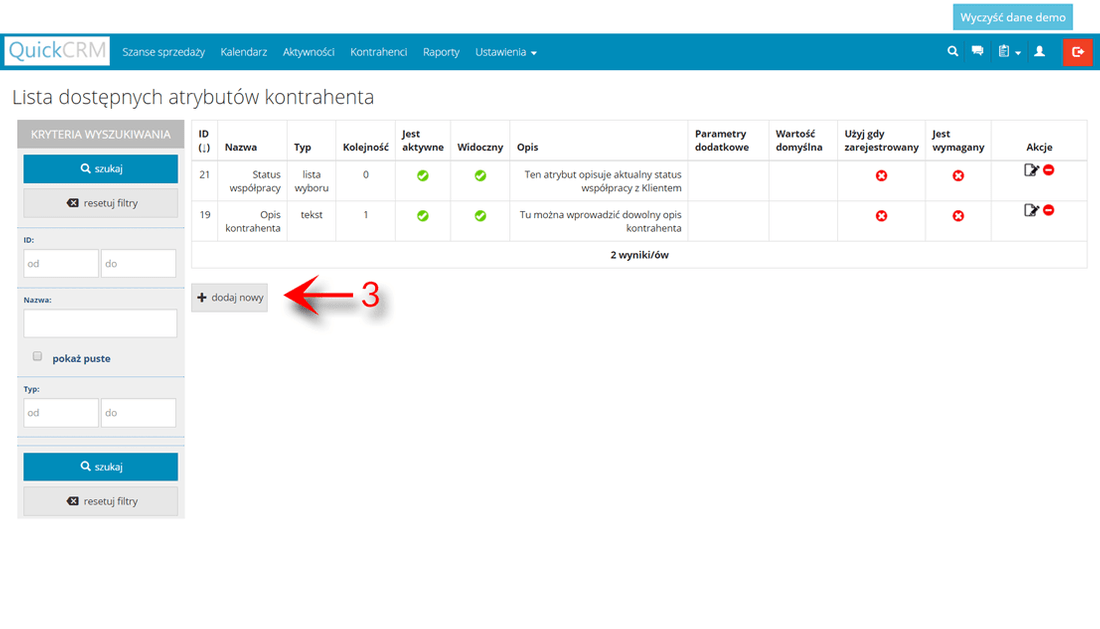Image resolution: width=1100 pixels, height=629 pixels.
Task: Sort table by ID column header
Action: point(204,140)
